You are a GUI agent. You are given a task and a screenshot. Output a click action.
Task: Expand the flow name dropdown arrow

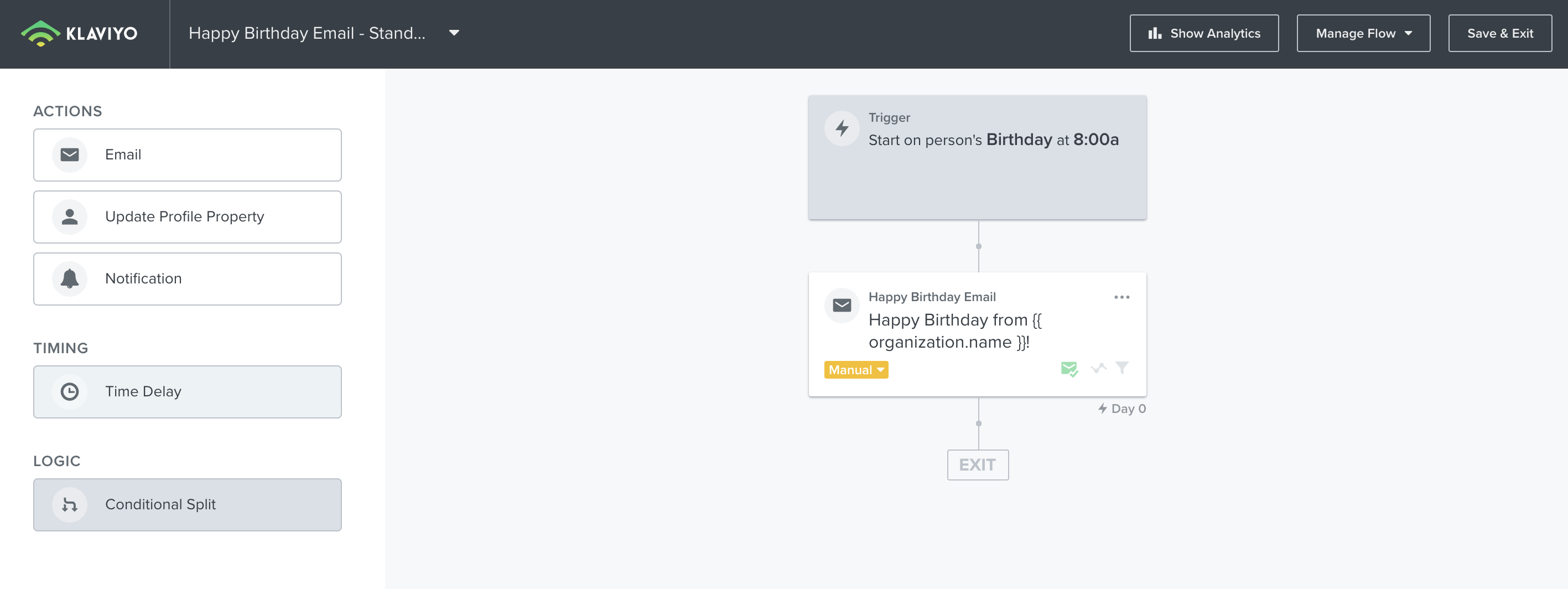pyautogui.click(x=454, y=33)
